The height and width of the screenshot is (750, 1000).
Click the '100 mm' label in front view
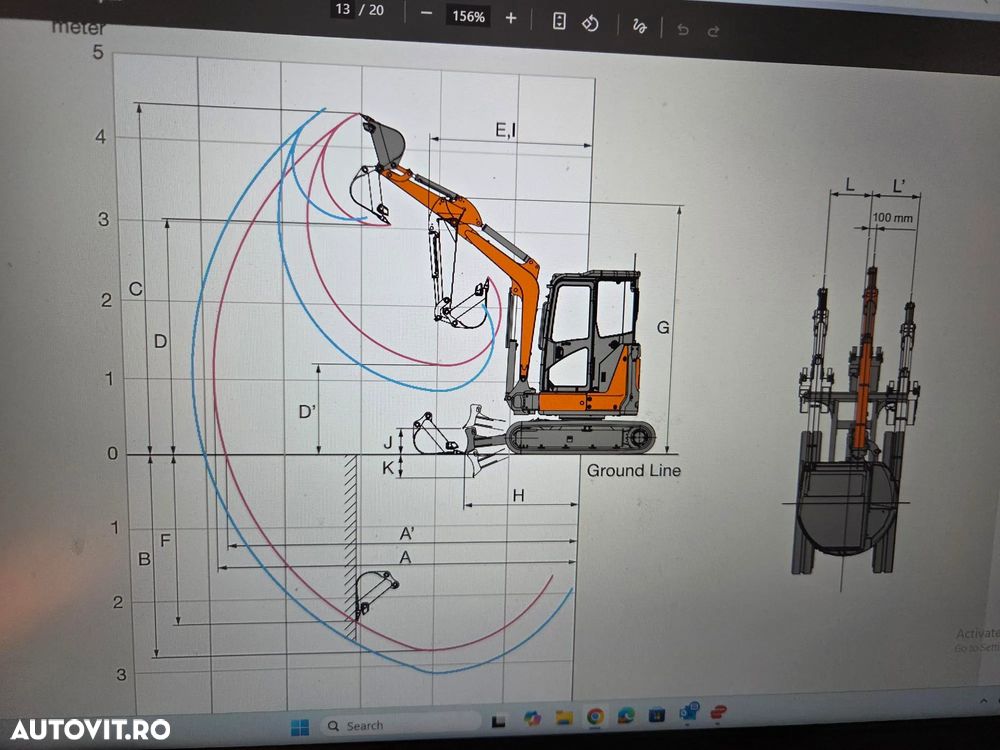(893, 217)
